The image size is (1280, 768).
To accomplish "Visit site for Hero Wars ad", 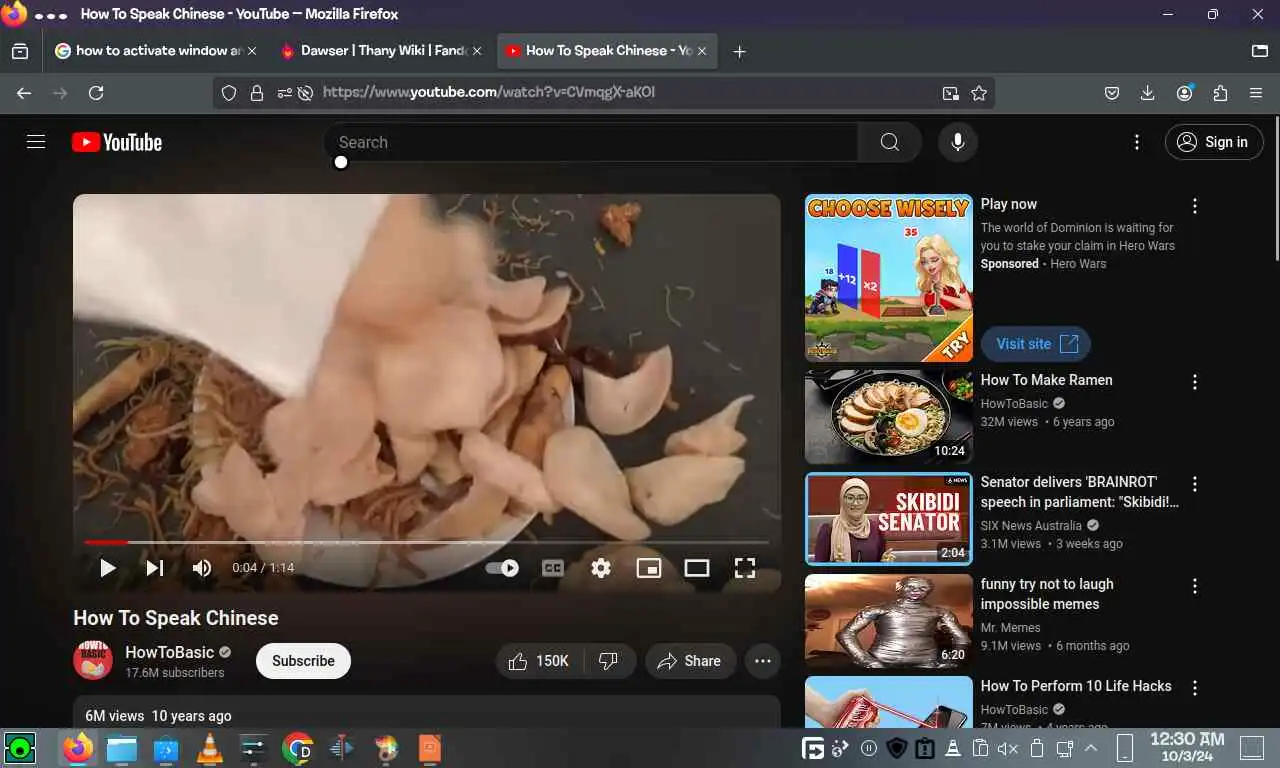I will click(1035, 344).
